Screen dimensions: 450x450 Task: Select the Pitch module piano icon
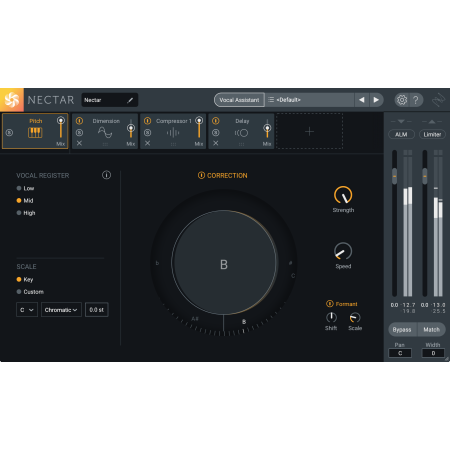tap(35, 133)
